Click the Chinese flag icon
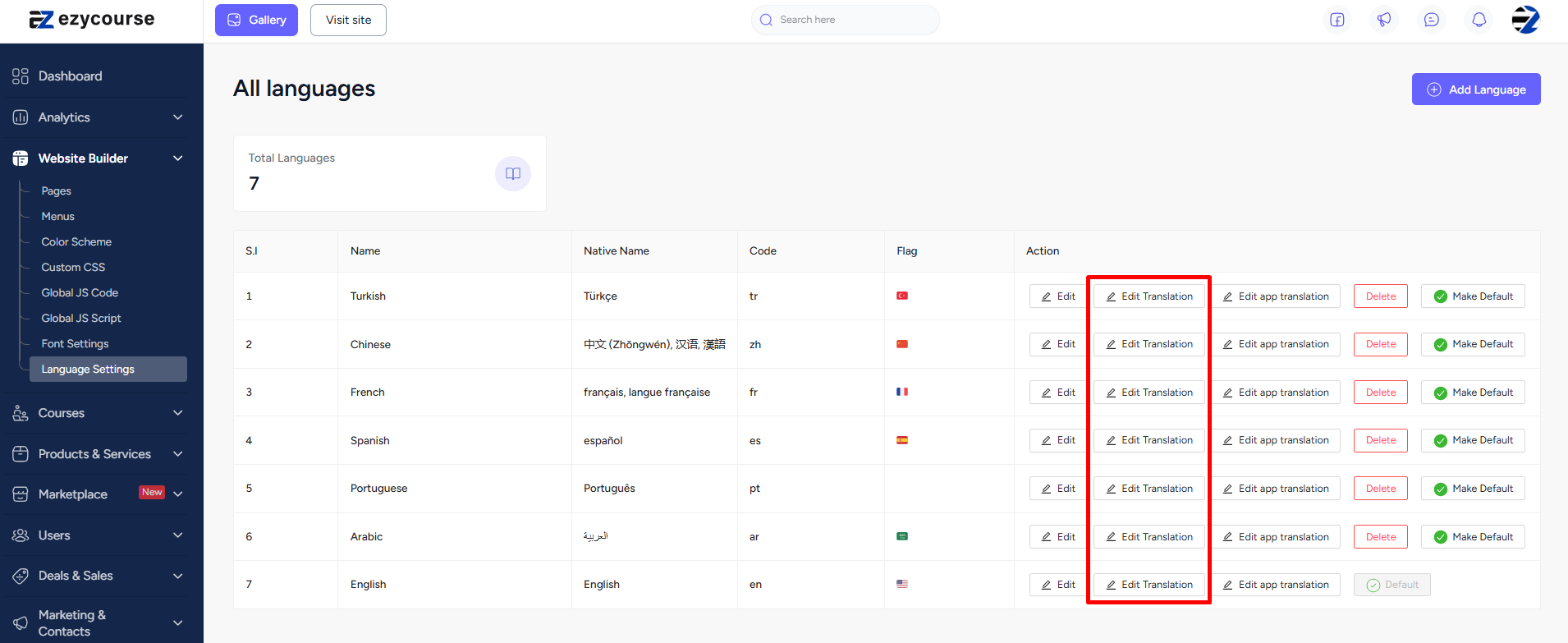The width and height of the screenshot is (1568, 643). point(902,344)
